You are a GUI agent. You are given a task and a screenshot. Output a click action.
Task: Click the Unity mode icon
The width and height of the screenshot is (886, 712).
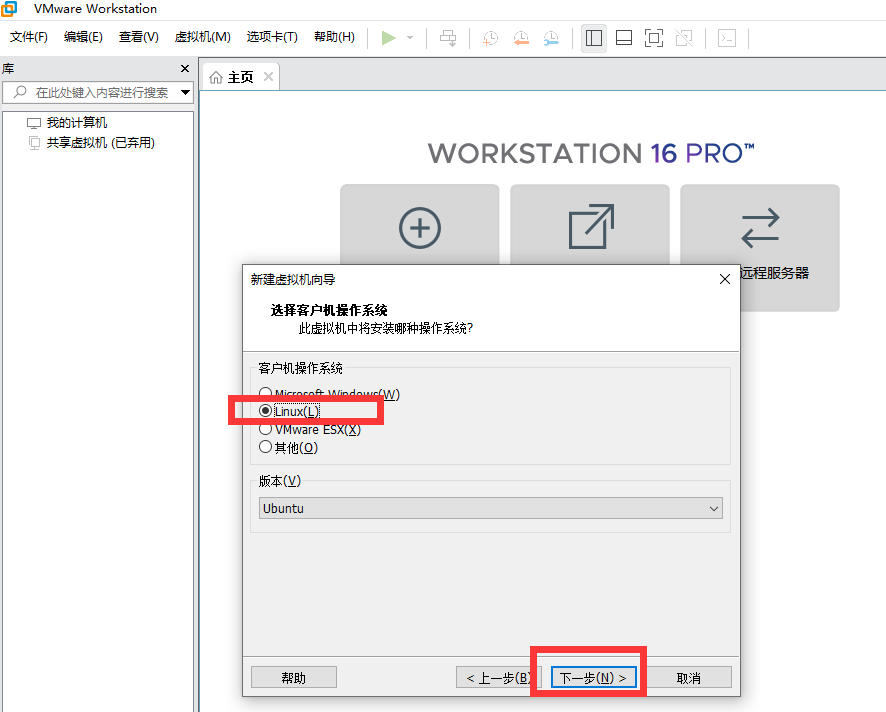(x=684, y=38)
